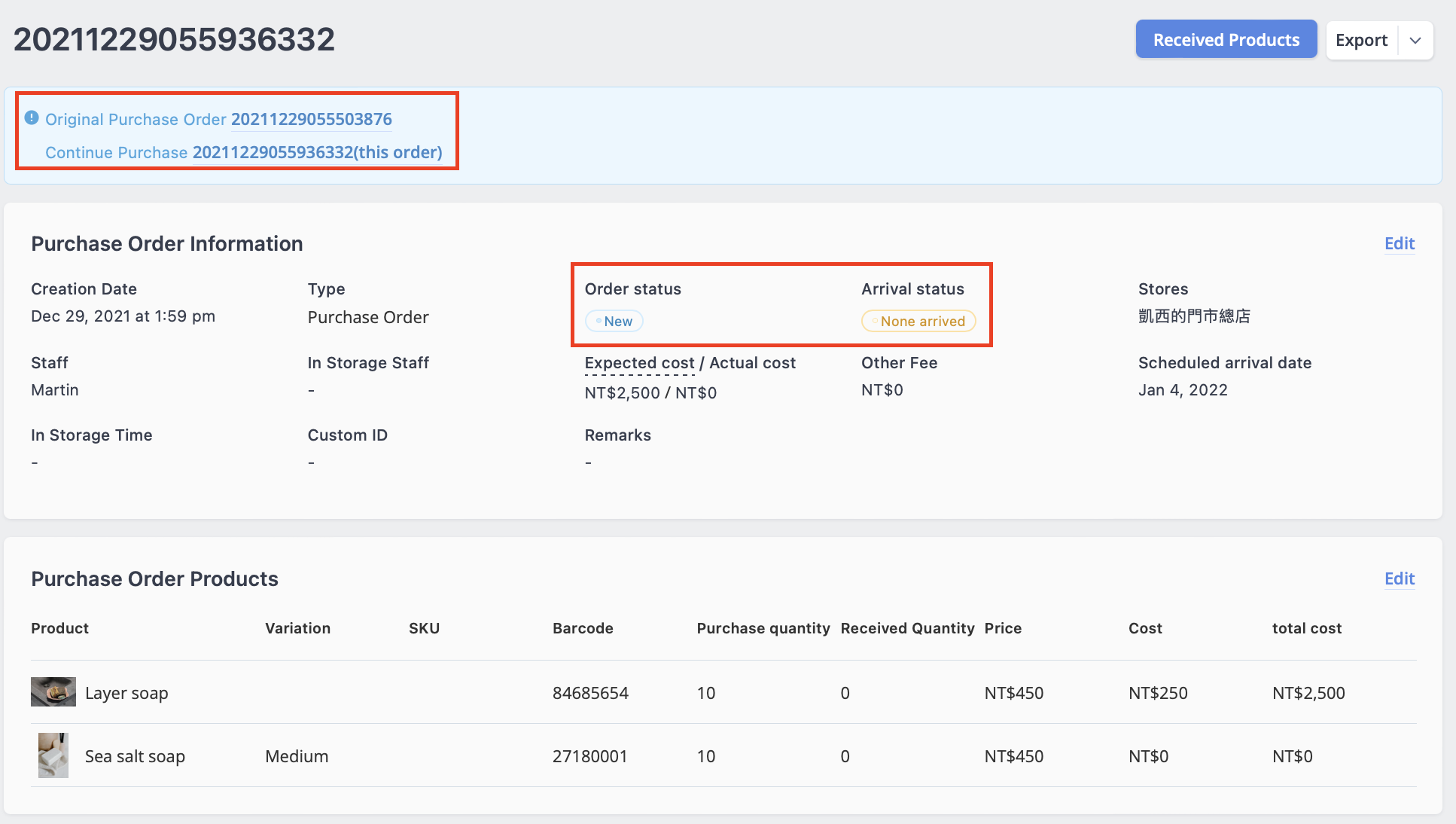The height and width of the screenshot is (824, 1456).
Task: Click the Purchase quantity column header
Action: click(x=763, y=628)
